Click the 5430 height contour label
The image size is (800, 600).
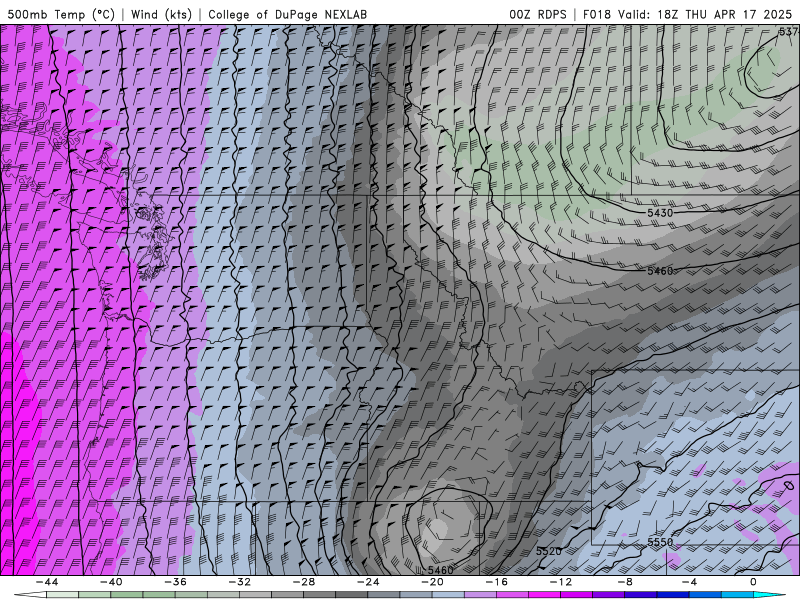tap(660, 213)
